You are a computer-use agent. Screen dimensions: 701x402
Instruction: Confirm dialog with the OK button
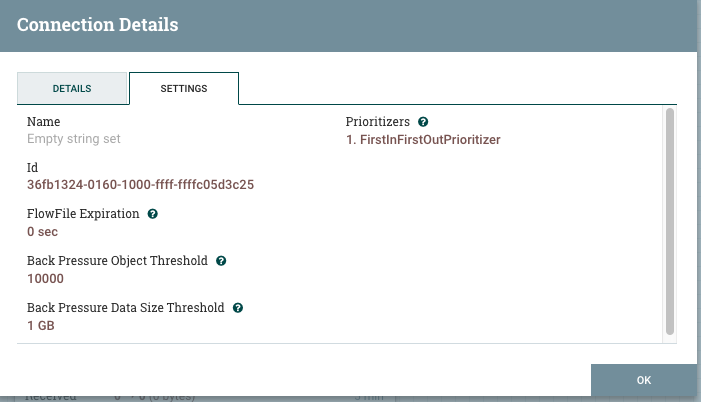[644, 380]
